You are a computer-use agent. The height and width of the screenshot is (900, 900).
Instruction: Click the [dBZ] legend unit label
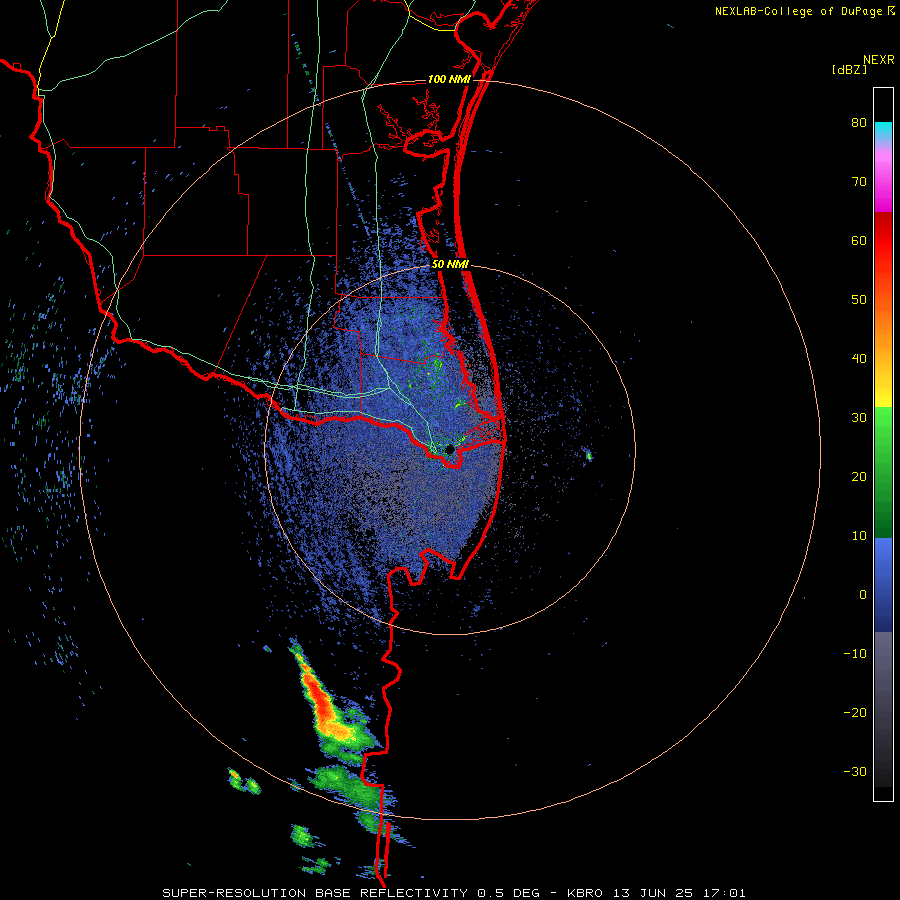[849, 70]
